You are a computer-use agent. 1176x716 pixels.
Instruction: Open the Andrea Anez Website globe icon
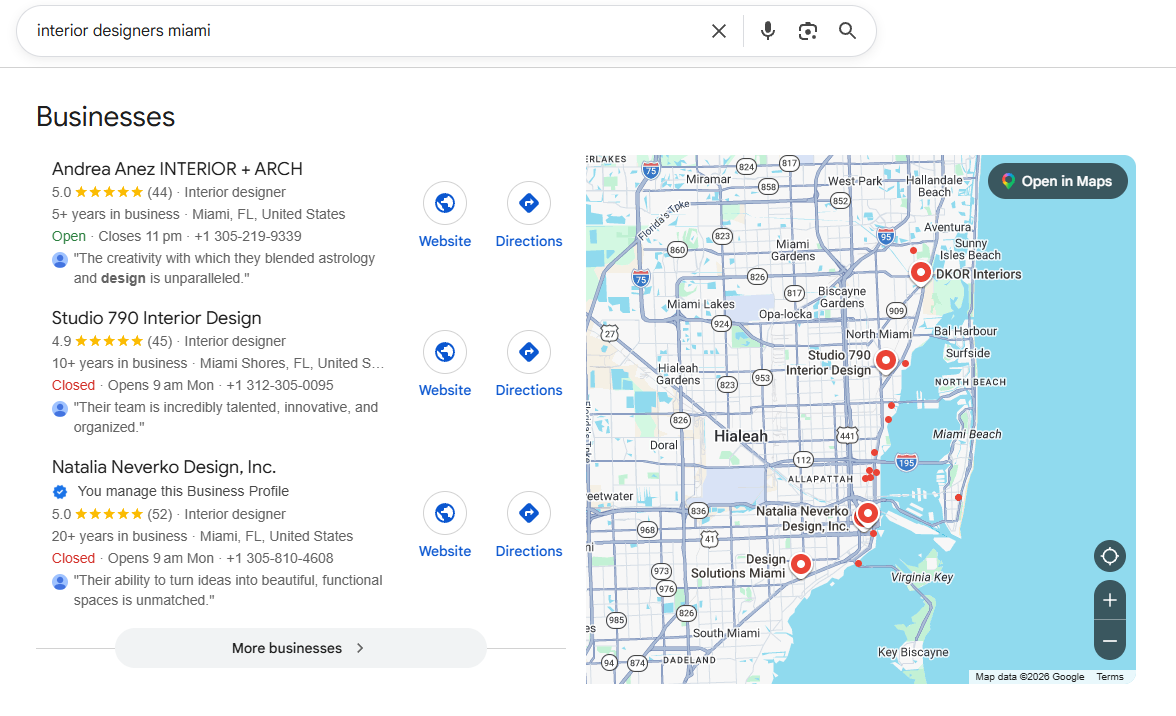445,203
